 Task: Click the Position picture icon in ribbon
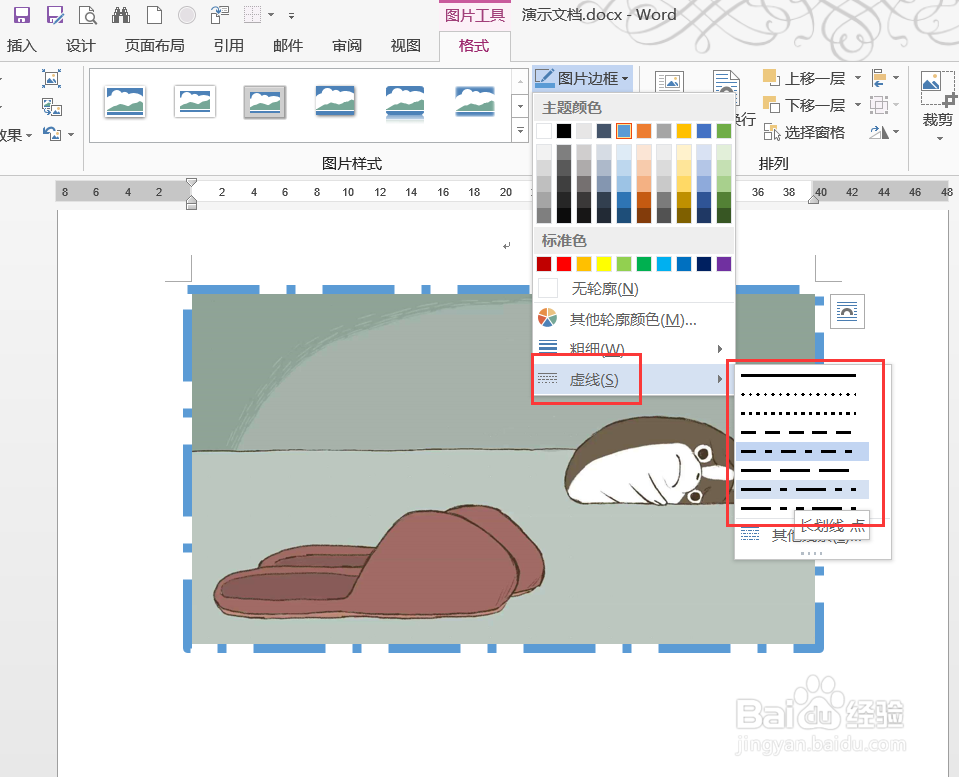point(669,81)
